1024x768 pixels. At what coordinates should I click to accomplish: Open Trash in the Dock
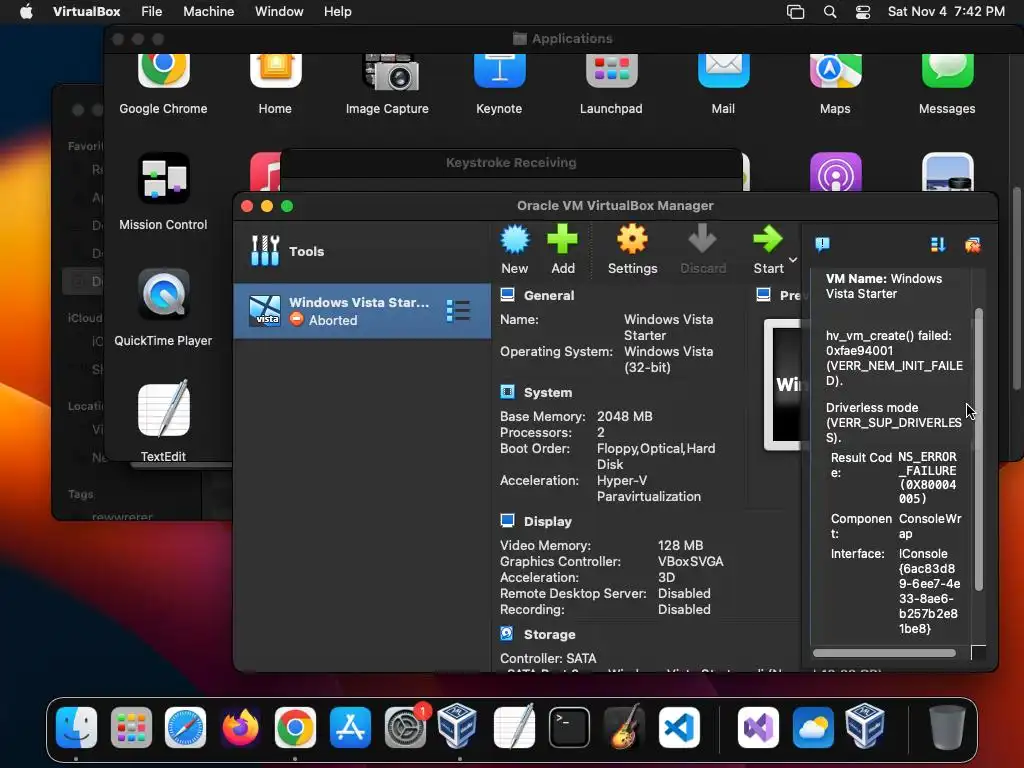[x=948, y=727]
